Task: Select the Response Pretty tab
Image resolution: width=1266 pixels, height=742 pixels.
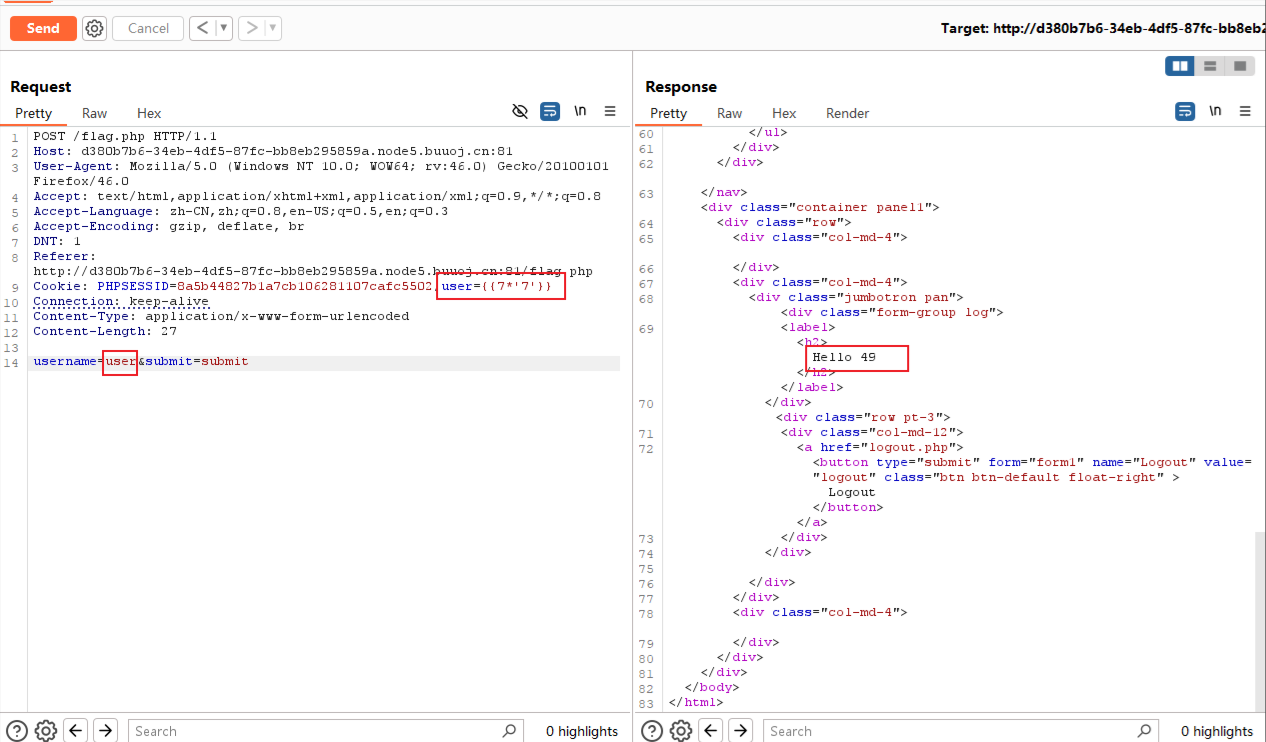Action: pyautogui.click(x=668, y=113)
